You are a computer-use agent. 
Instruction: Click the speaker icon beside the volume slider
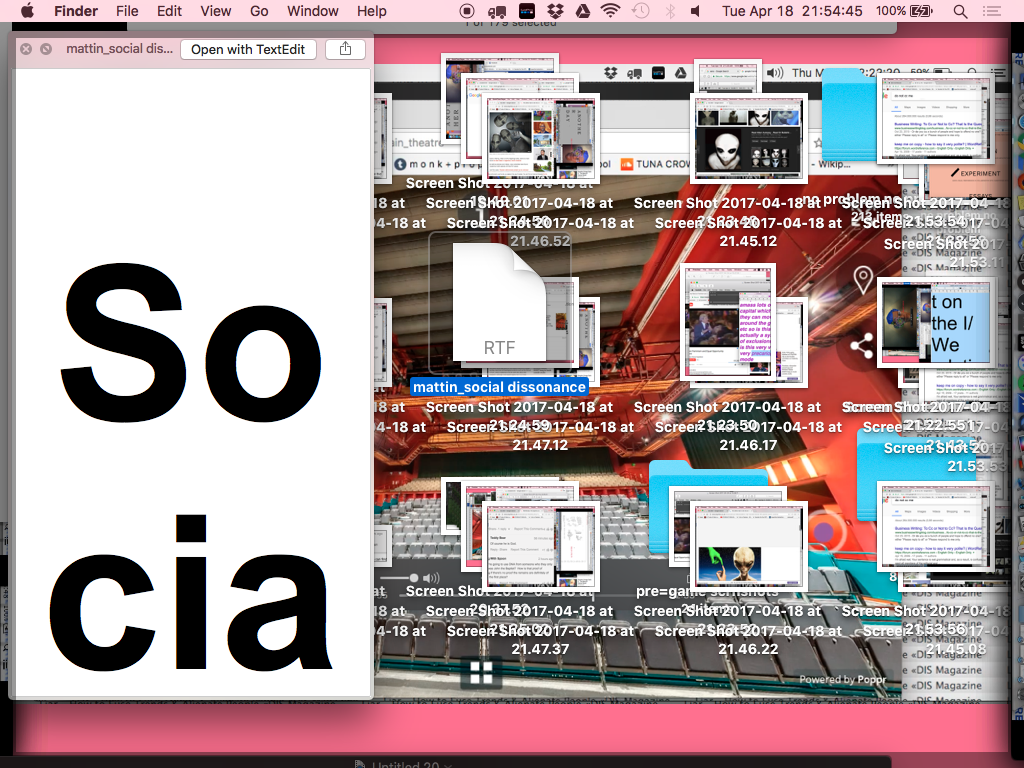click(431, 578)
